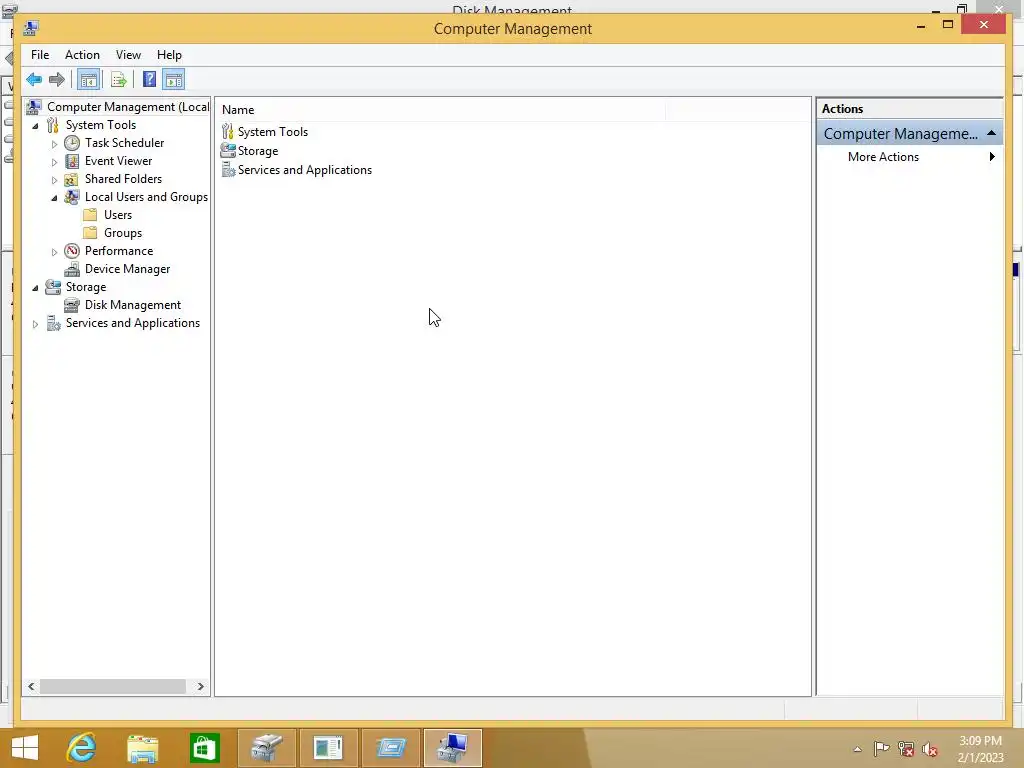Click the Windows Start button
This screenshot has width=1024, height=768.
click(25, 748)
